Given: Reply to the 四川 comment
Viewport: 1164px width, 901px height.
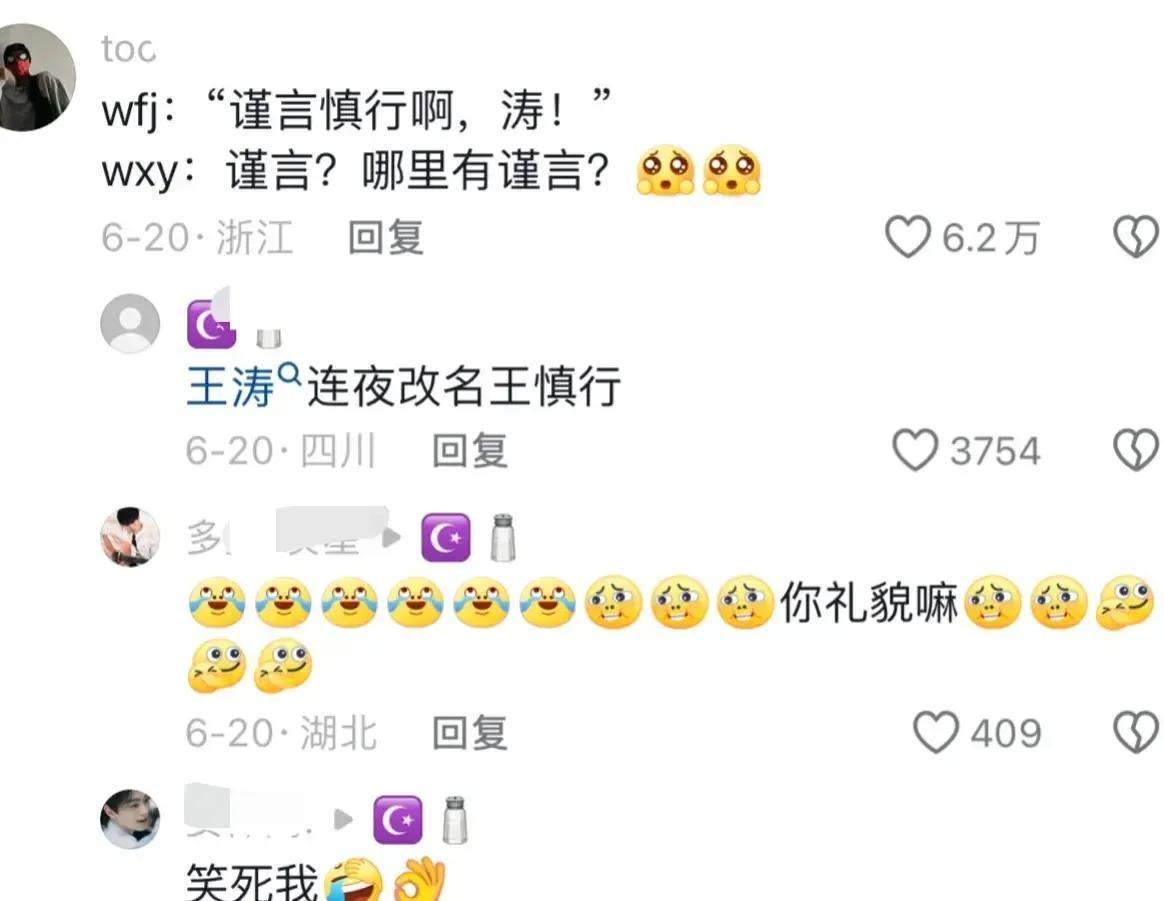Looking at the screenshot, I should coord(470,450).
